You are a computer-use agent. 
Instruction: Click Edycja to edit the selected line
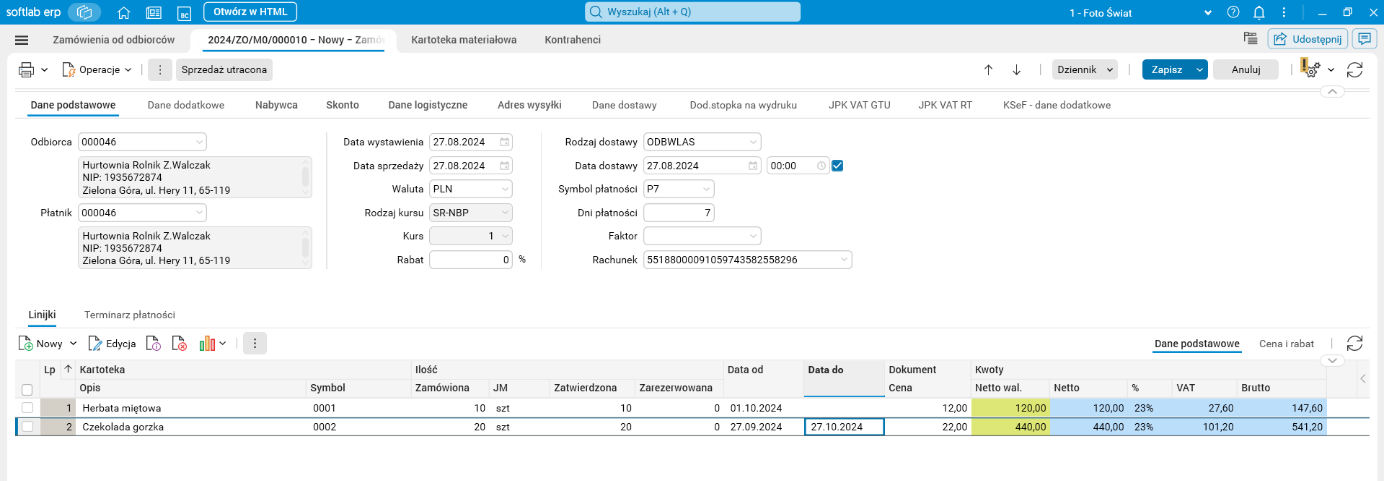(x=112, y=343)
